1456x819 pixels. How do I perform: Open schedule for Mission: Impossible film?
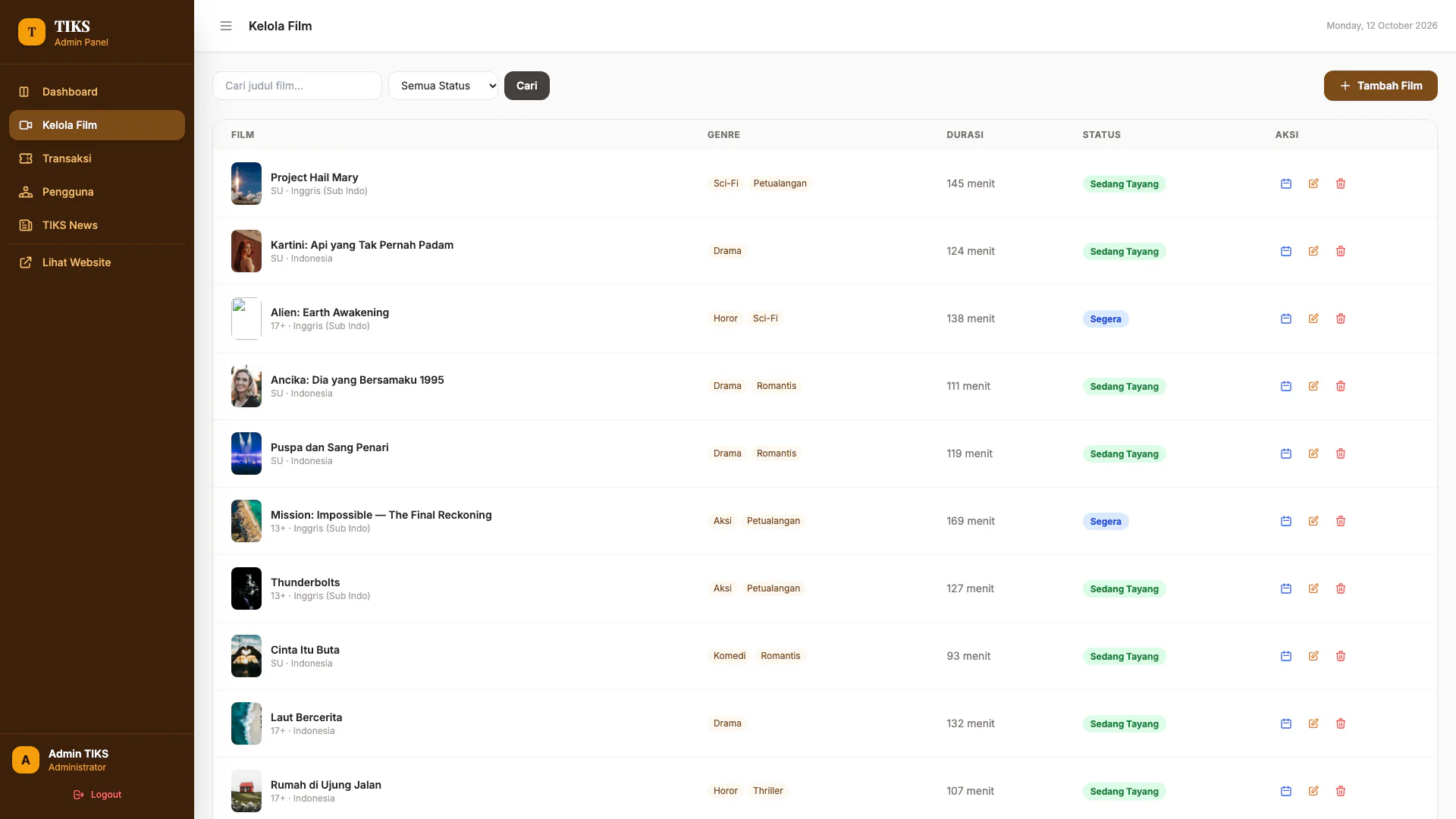point(1286,521)
